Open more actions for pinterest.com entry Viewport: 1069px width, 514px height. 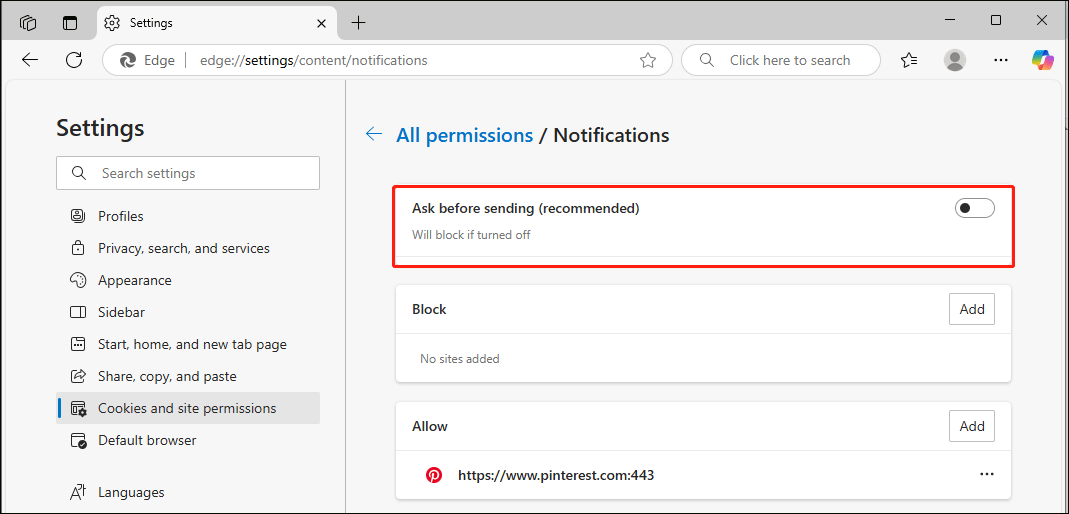(x=987, y=474)
